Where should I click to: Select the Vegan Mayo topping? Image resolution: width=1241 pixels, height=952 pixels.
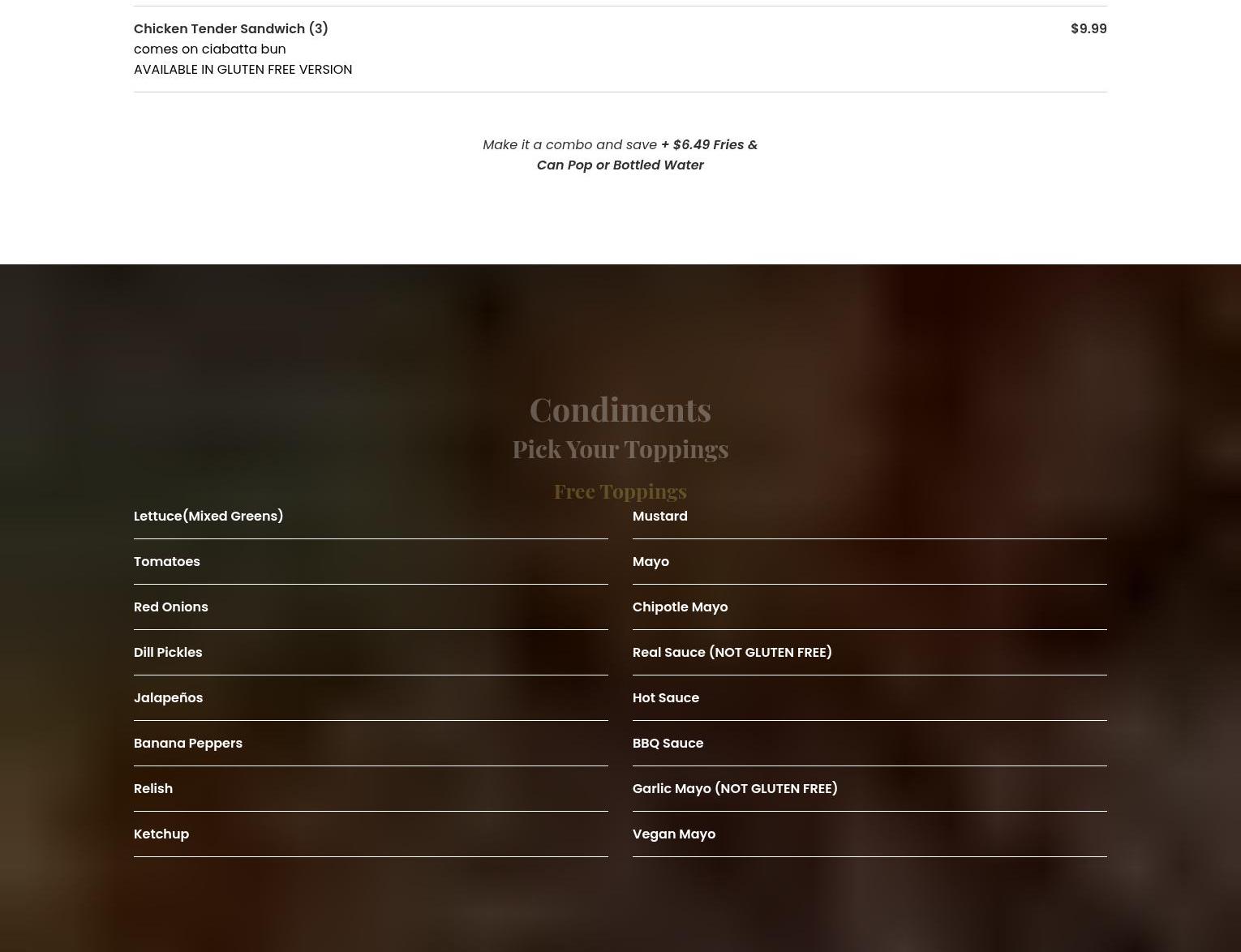coord(674,834)
